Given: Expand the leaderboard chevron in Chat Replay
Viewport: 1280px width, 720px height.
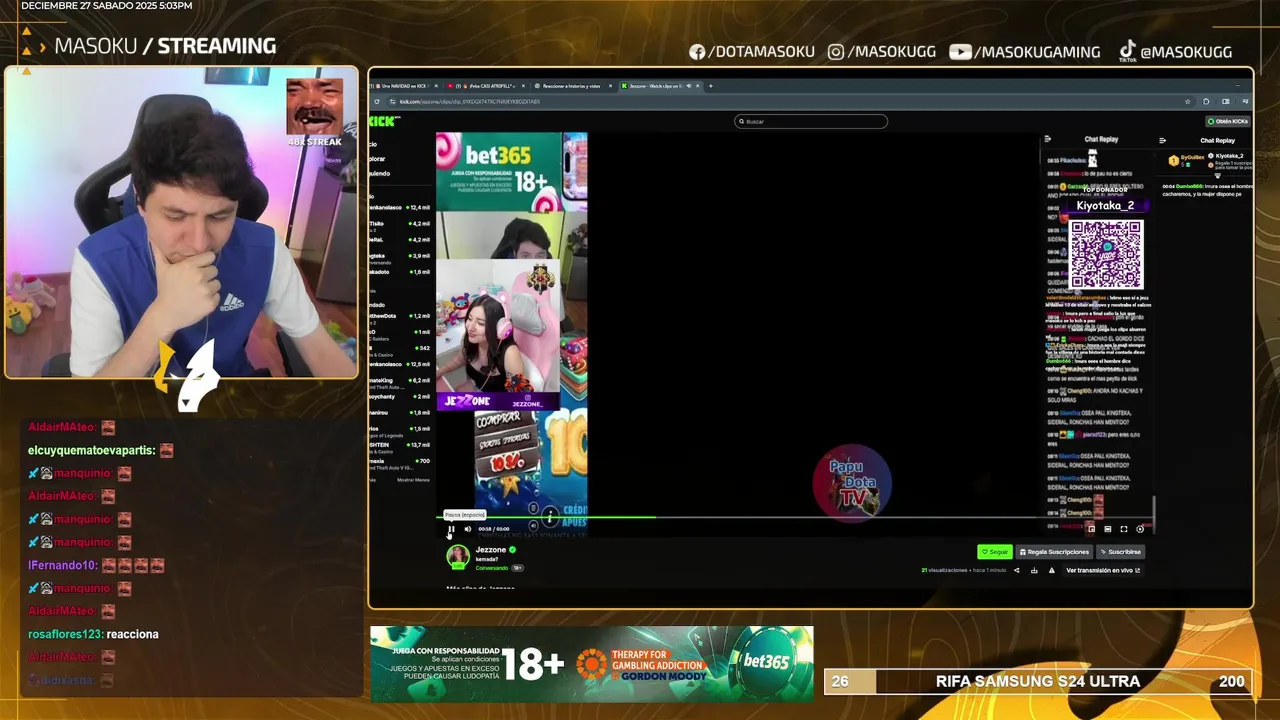Looking at the screenshot, I should tap(1218, 176).
